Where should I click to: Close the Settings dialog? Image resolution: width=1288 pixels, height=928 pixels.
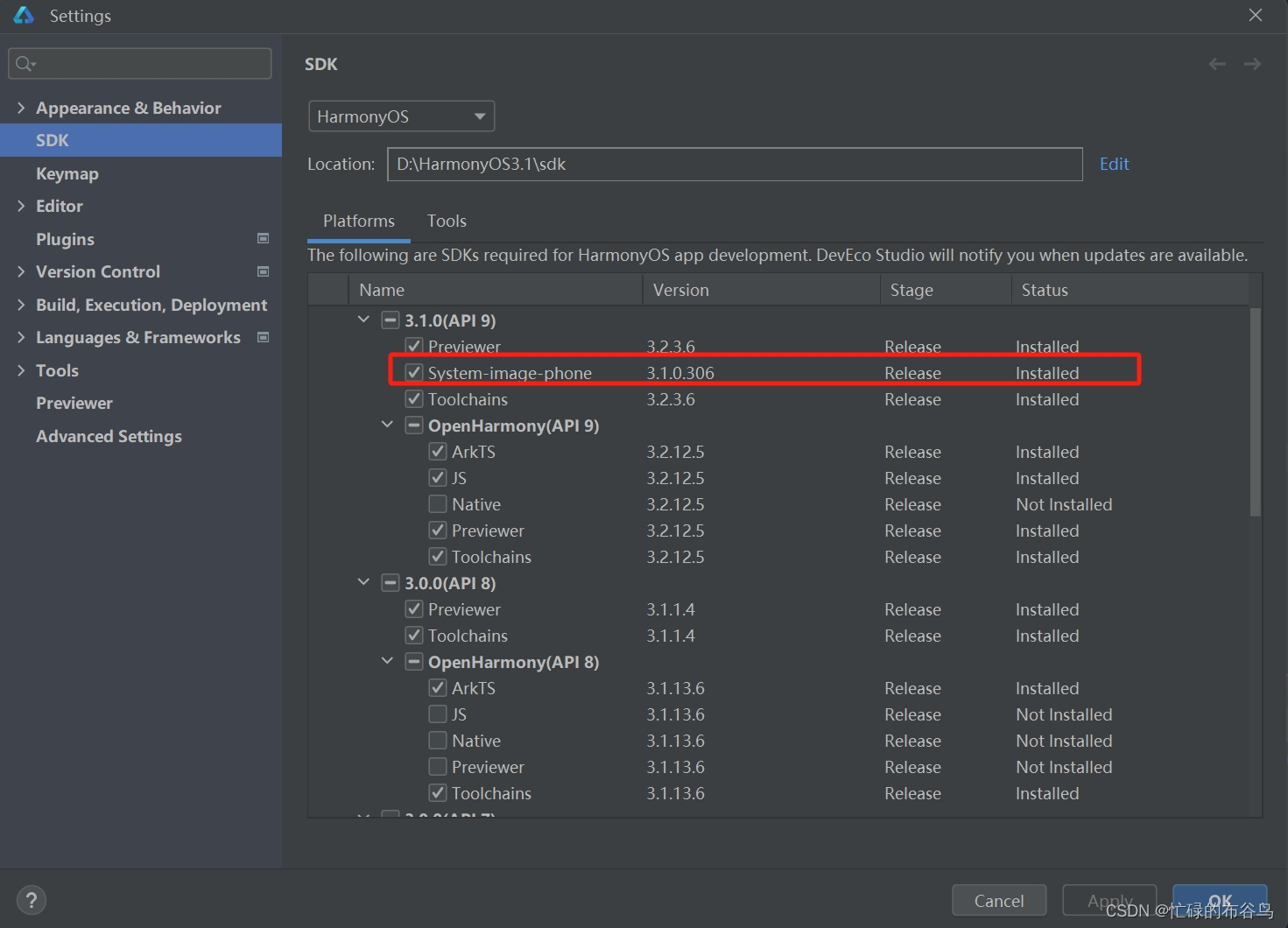pyautogui.click(x=1256, y=15)
